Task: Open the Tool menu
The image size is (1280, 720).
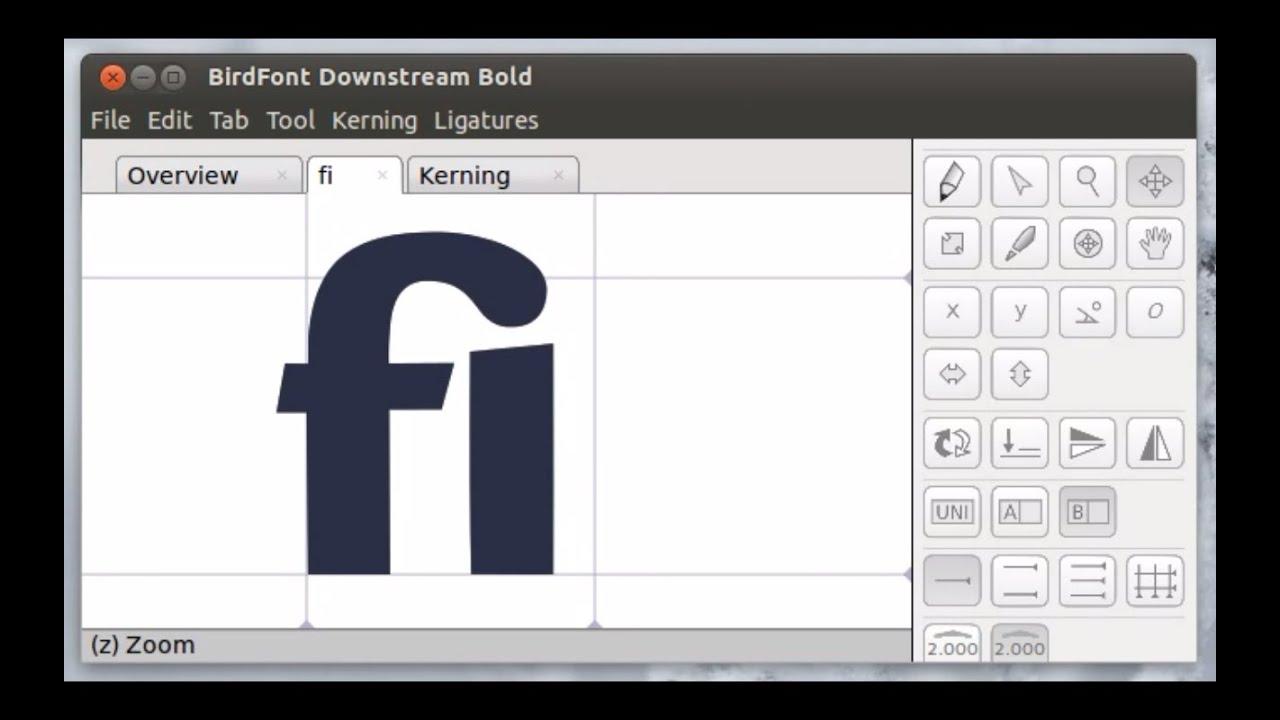Action: point(290,120)
